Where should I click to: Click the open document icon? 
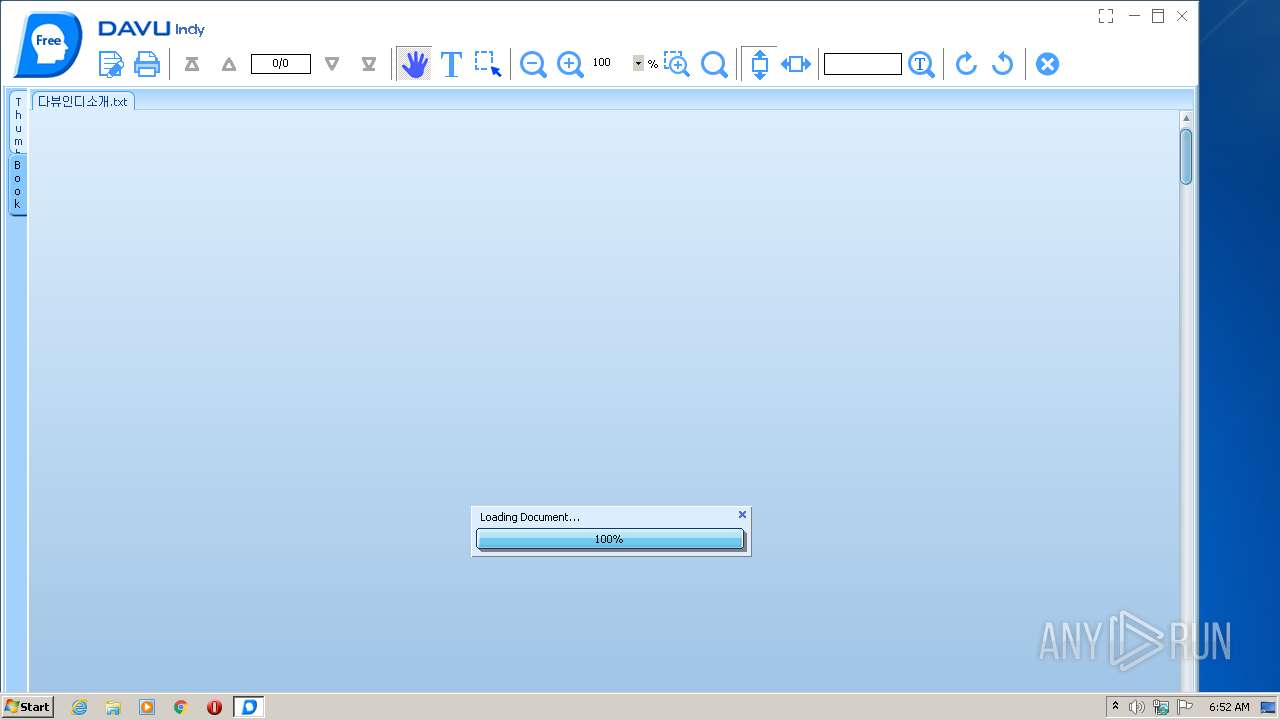pyautogui.click(x=111, y=64)
